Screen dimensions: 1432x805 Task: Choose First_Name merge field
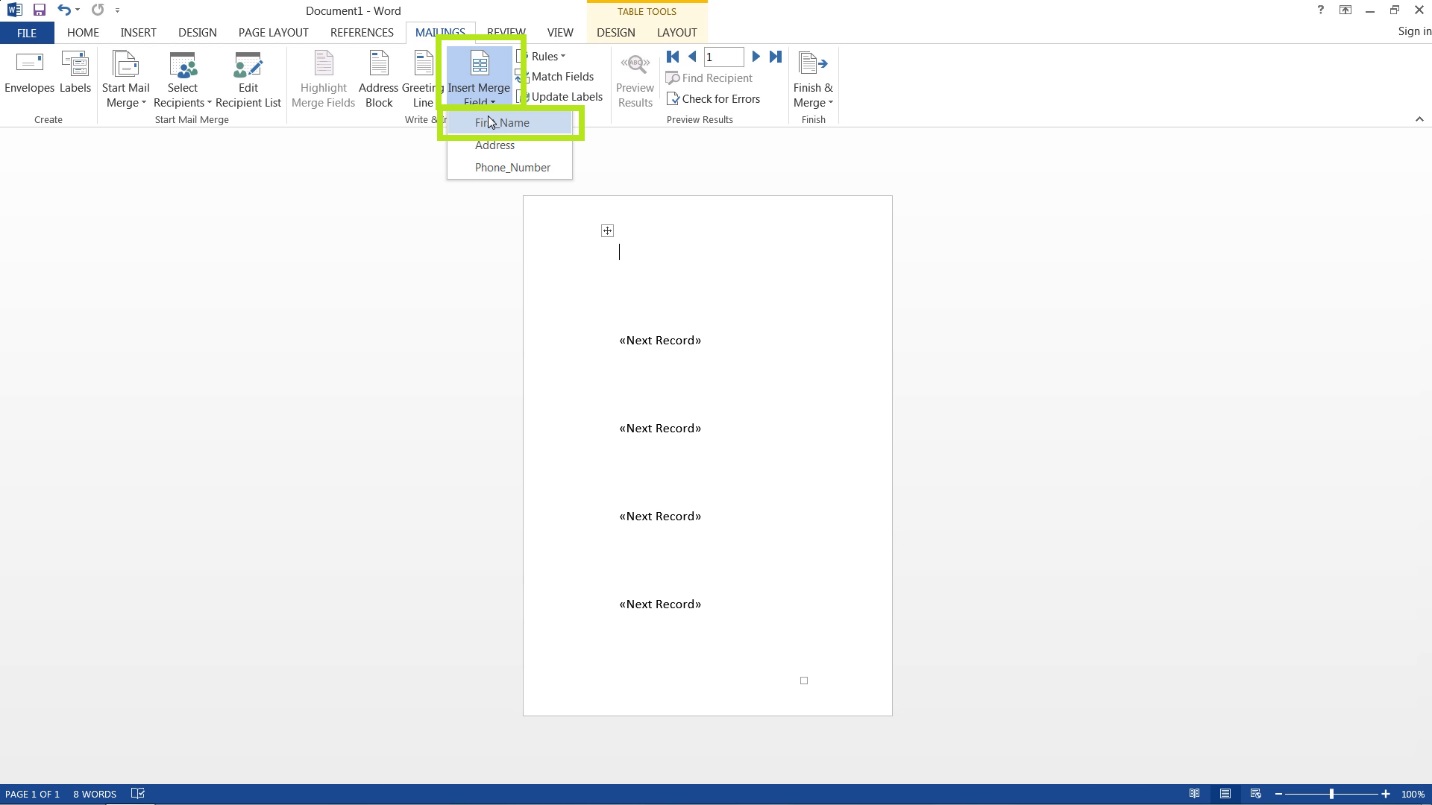(x=509, y=123)
